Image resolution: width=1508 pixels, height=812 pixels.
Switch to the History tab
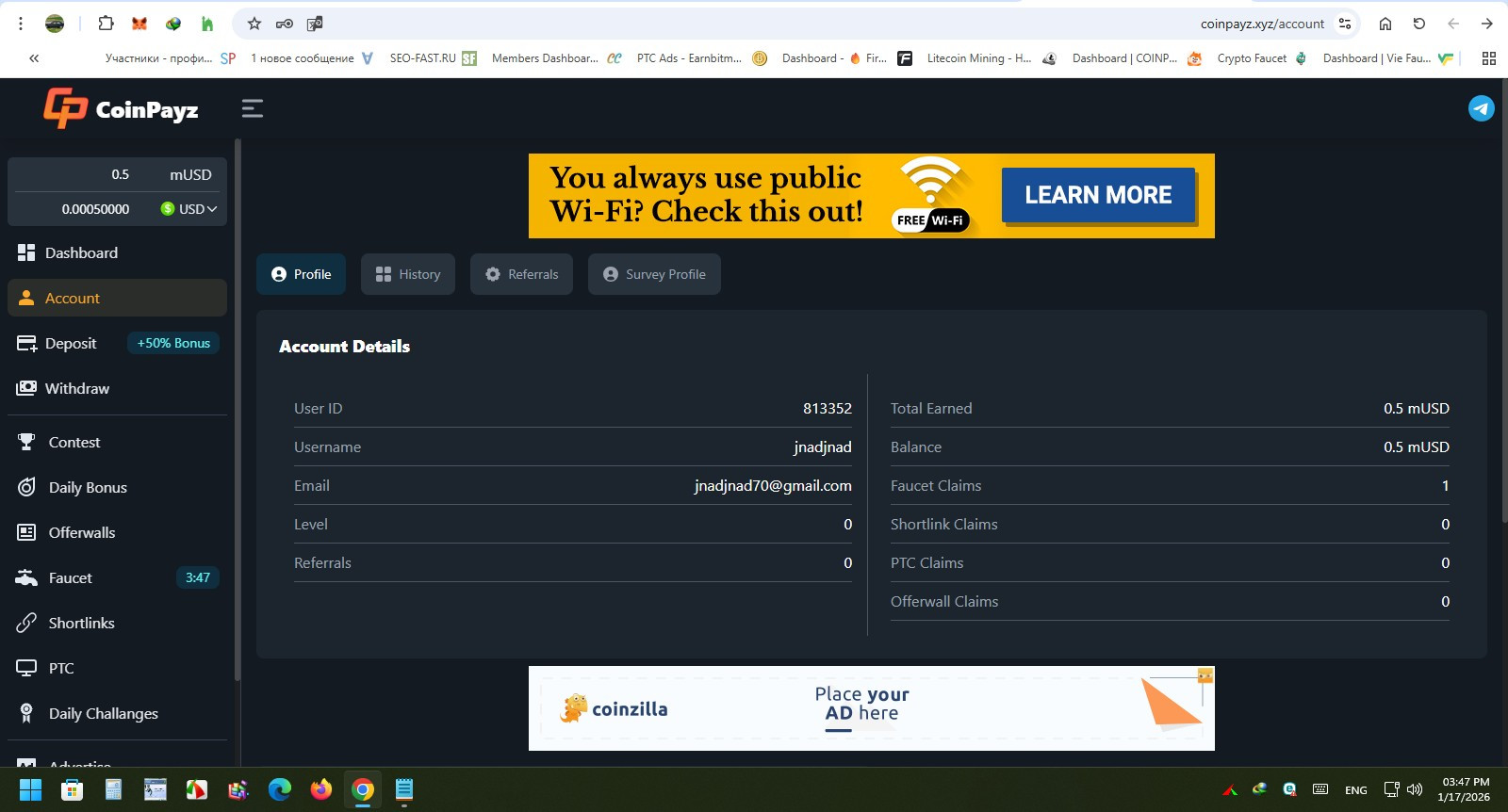pyautogui.click(x=408, y=274)
